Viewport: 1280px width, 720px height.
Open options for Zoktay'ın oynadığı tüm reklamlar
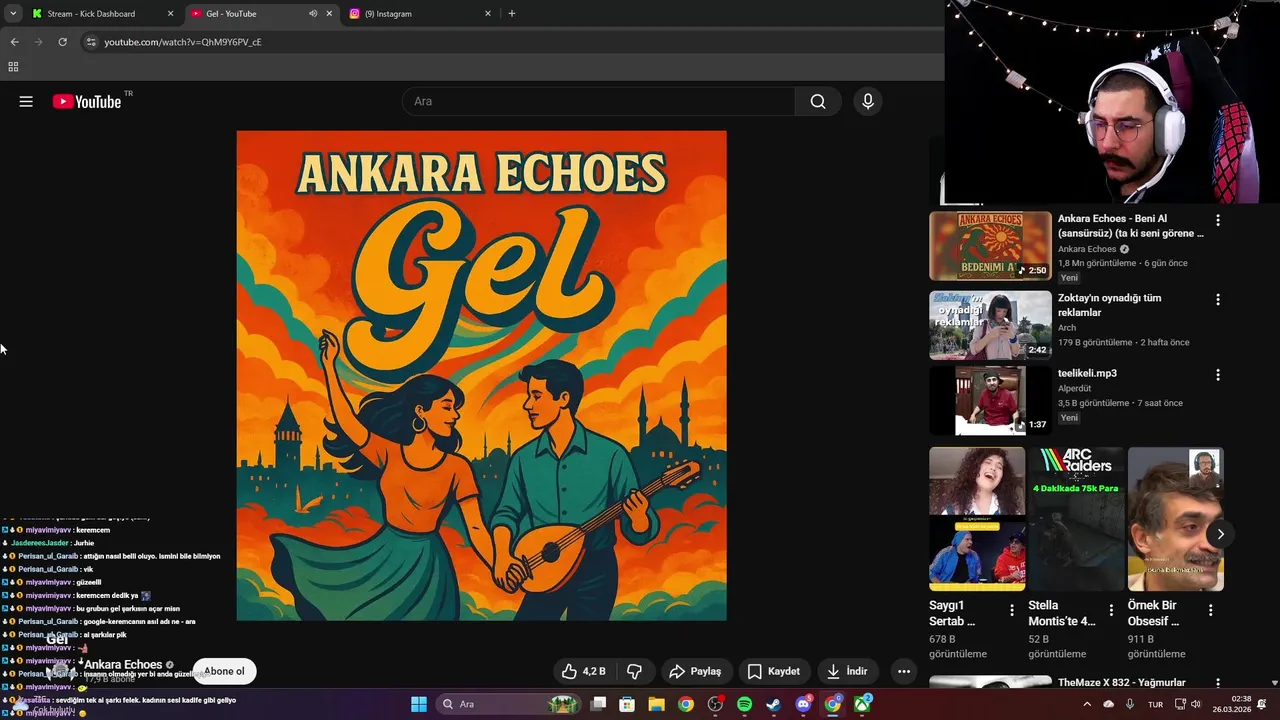pyautogui.click(x=1217, y=299)
